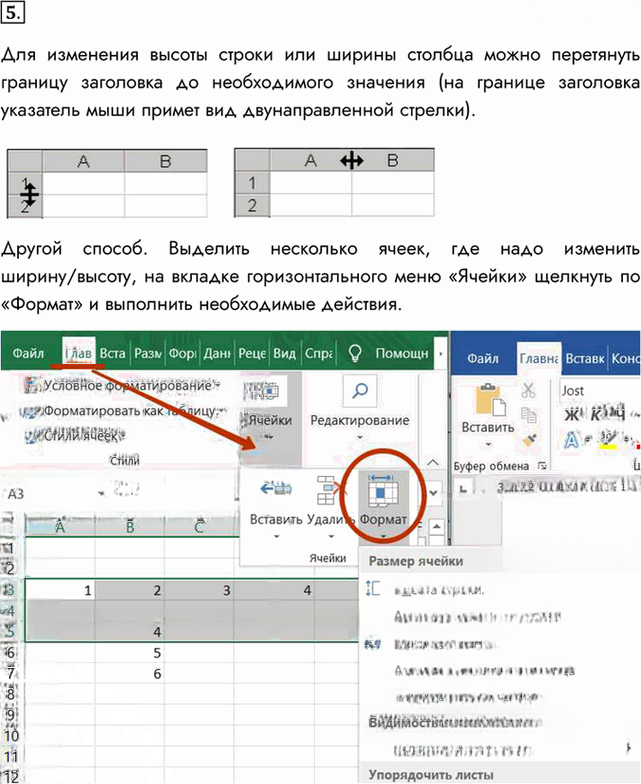Toggle underline Ч in Word
The width and height of the screenshot is (641, 784).
click(x=618, y=414)
